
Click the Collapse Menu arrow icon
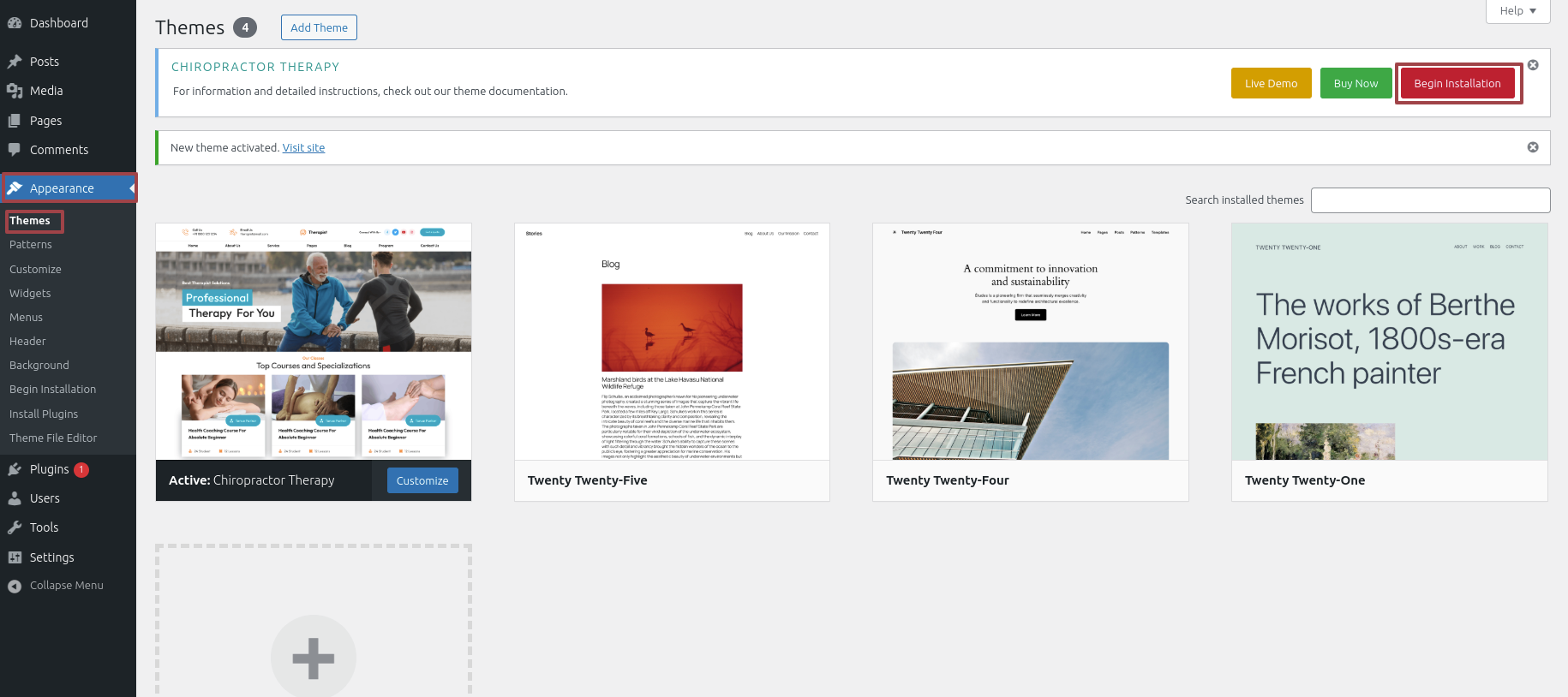click(x=15, y=586)
